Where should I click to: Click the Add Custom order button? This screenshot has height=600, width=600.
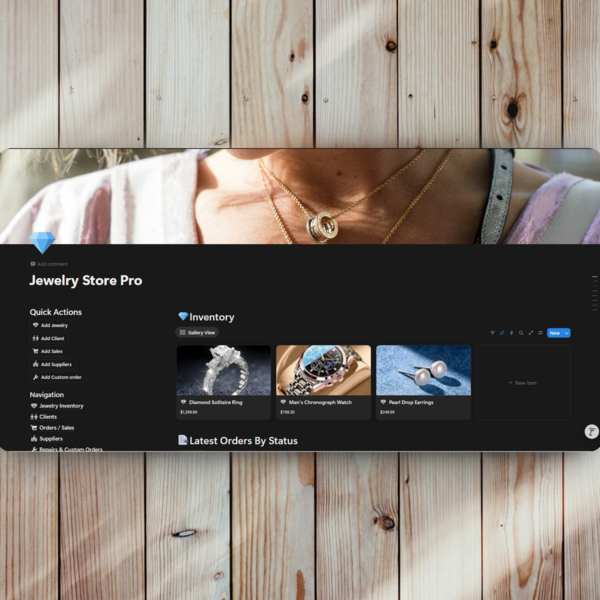57,377
